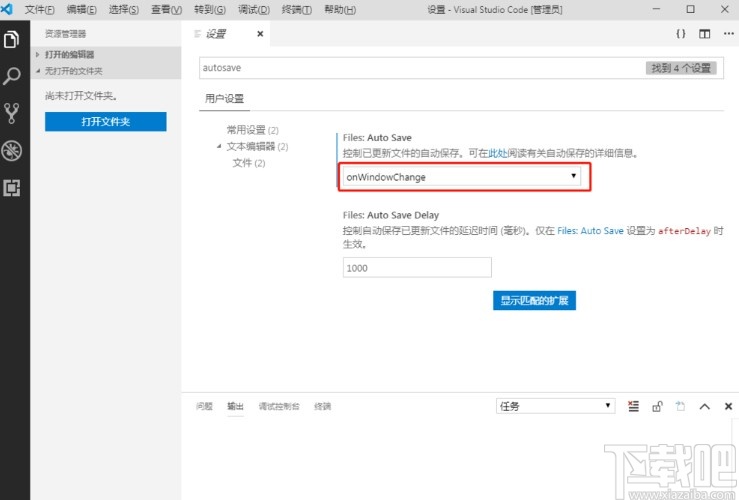739x500 pixels.
Task: Open settings JSON with curly braces icon
Action: (681, 33)
